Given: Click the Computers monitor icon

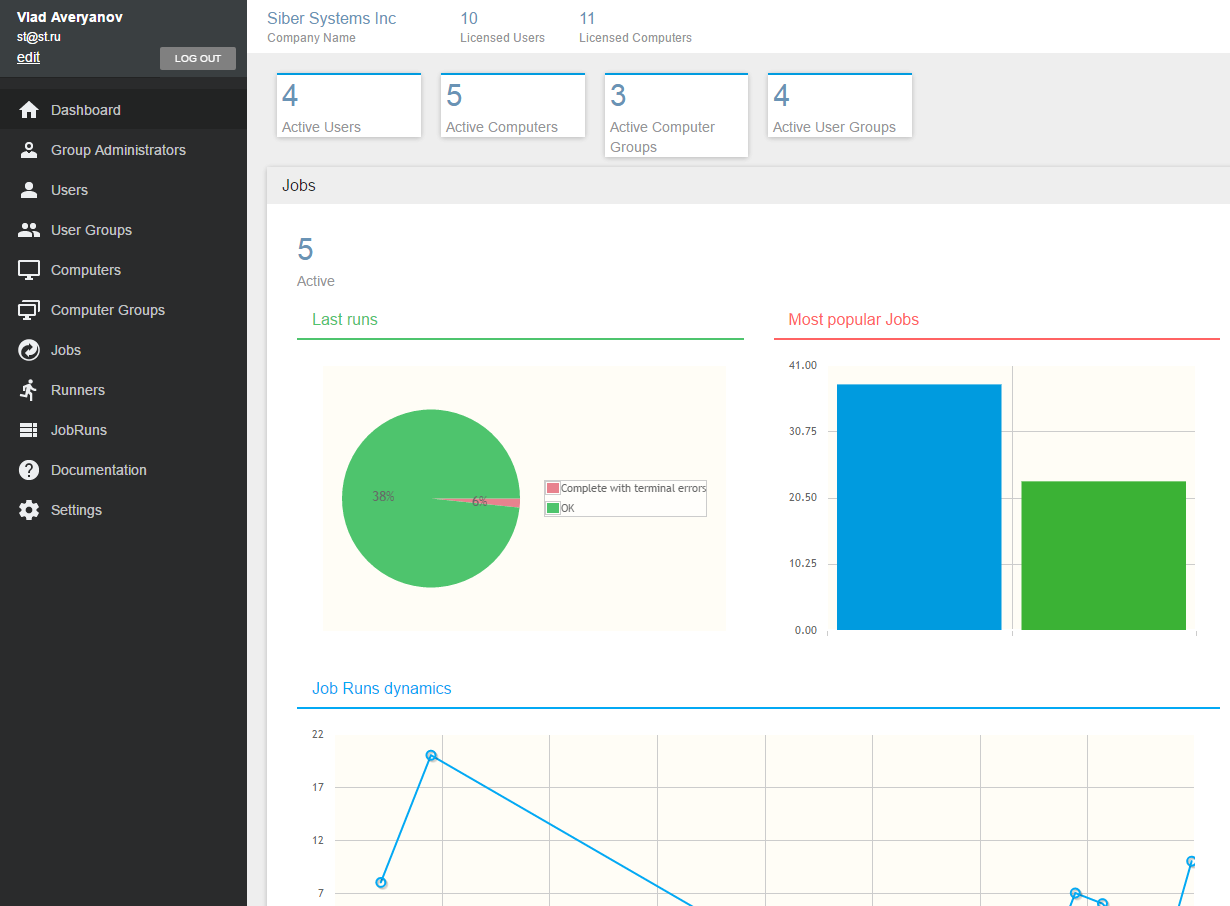Looking at the screenshot, I should [x=29, y=270].
